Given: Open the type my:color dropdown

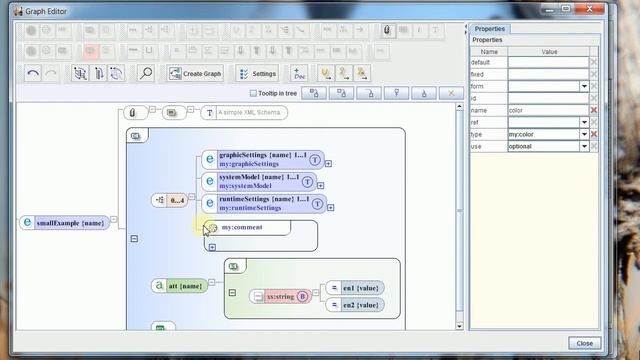Looking at the screenshot, I should (584, 134).
